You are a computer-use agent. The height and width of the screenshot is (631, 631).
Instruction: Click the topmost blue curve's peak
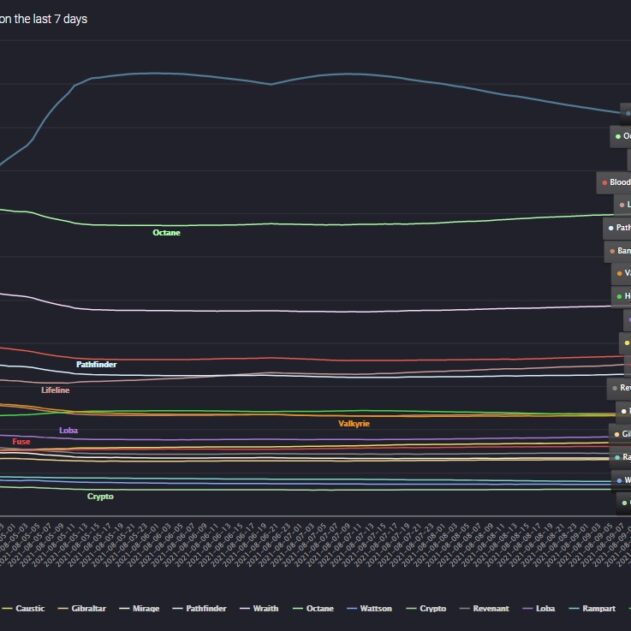(x=155, y=73)
